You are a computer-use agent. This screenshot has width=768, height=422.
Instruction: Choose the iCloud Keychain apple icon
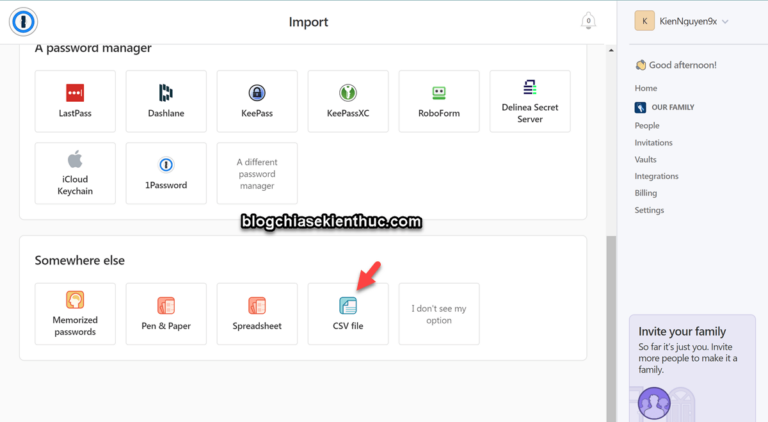point(75,159)
